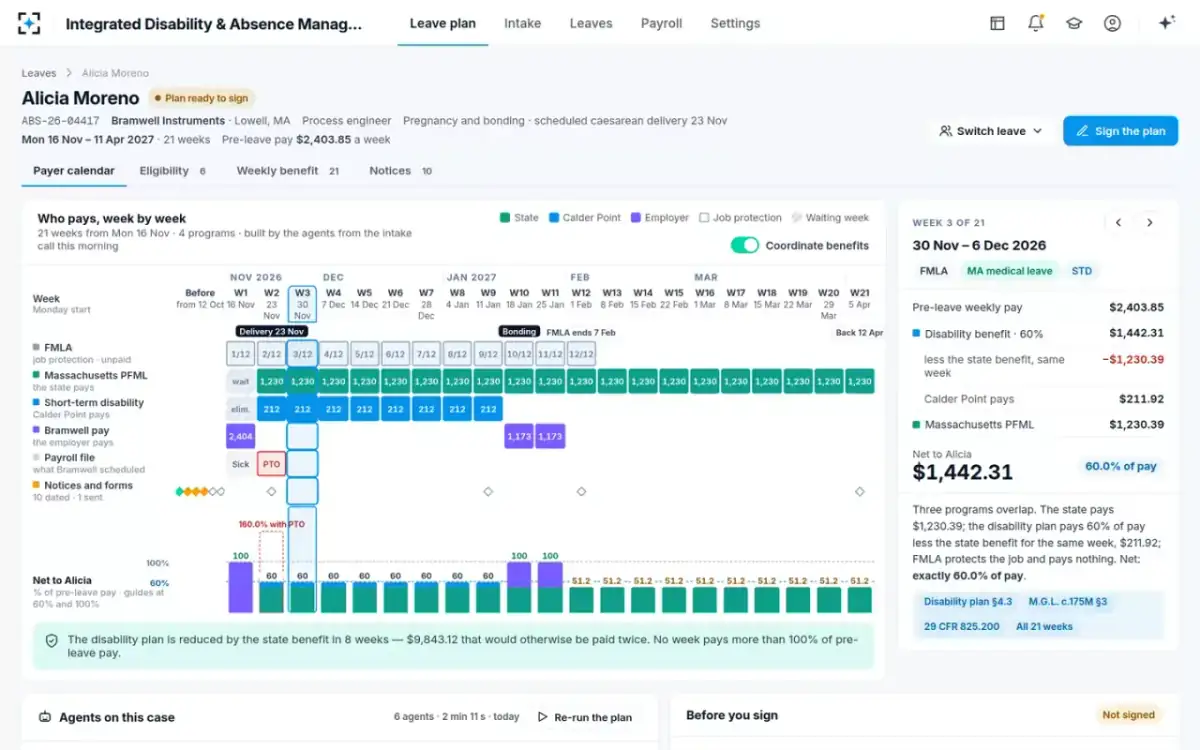Select the Notices tab

[400, 171]
